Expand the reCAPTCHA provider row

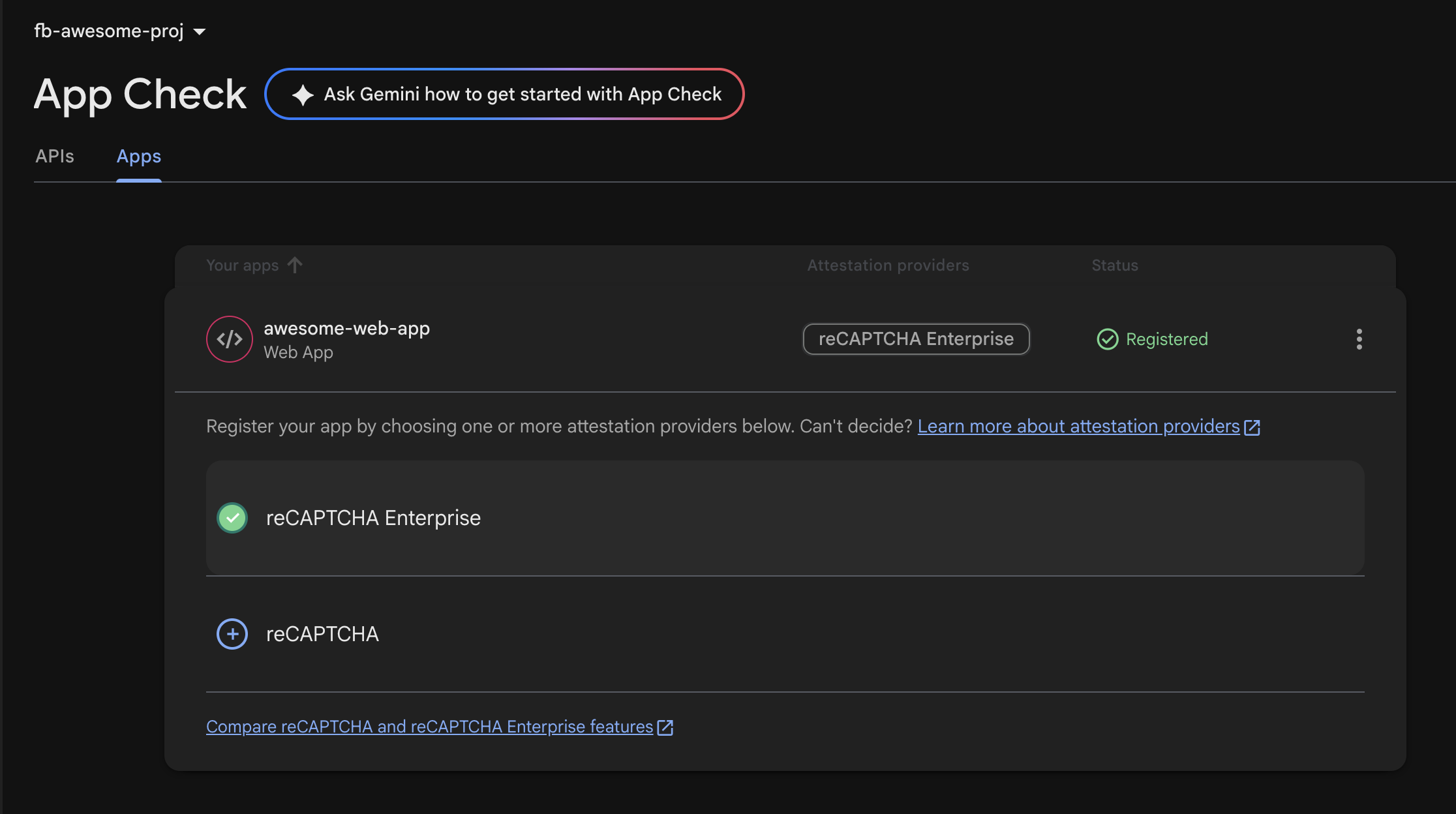tap(785, 634)
